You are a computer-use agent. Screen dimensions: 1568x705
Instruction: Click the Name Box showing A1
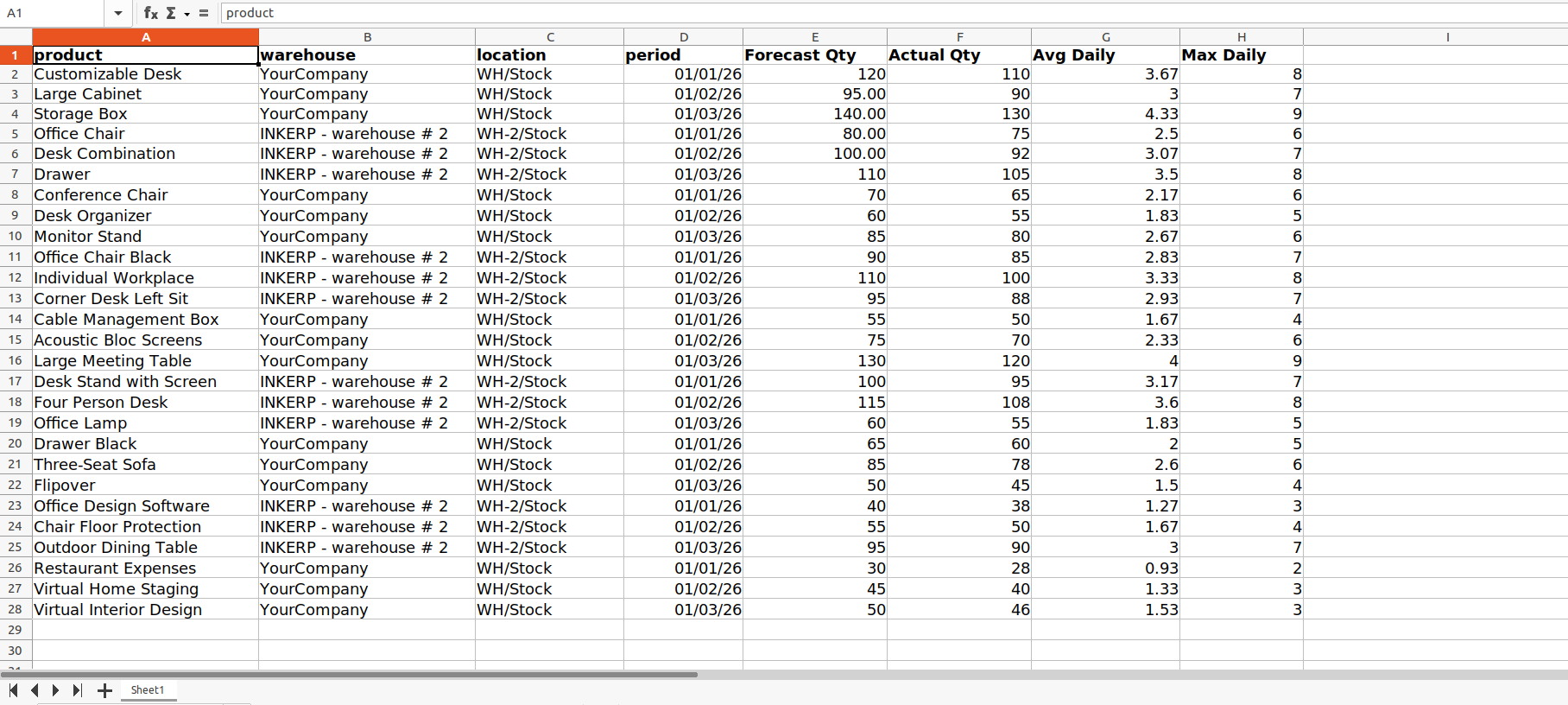pyautogui.click(x=54, y=13)
